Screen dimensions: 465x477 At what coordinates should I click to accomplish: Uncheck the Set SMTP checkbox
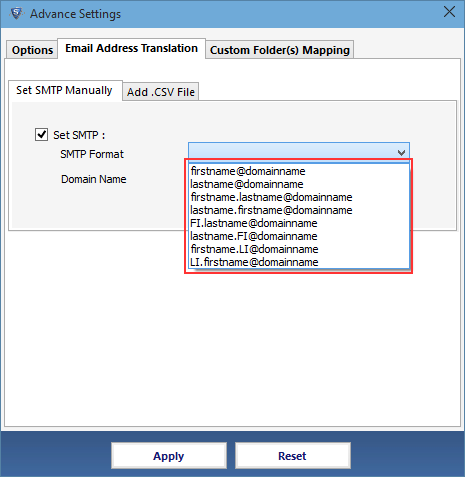point(41,135)
